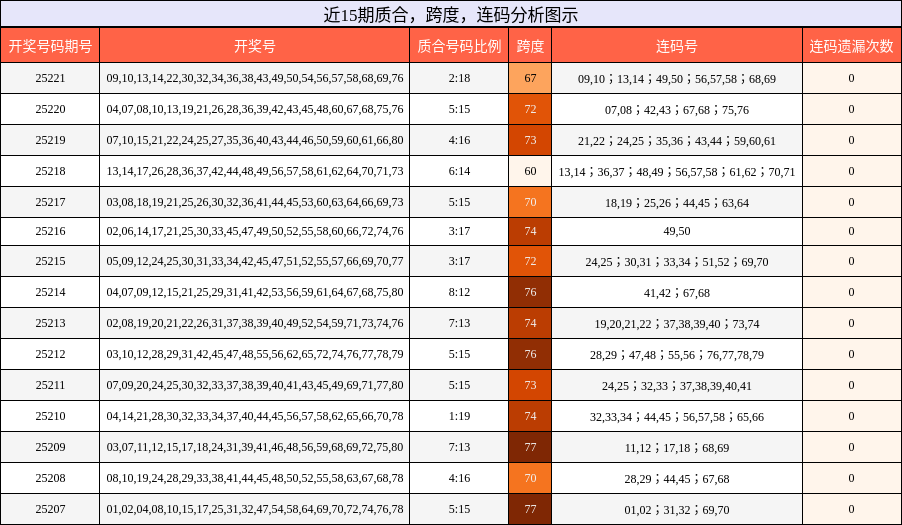Click ratio 1:19 in row 25210

pos(459,416)
